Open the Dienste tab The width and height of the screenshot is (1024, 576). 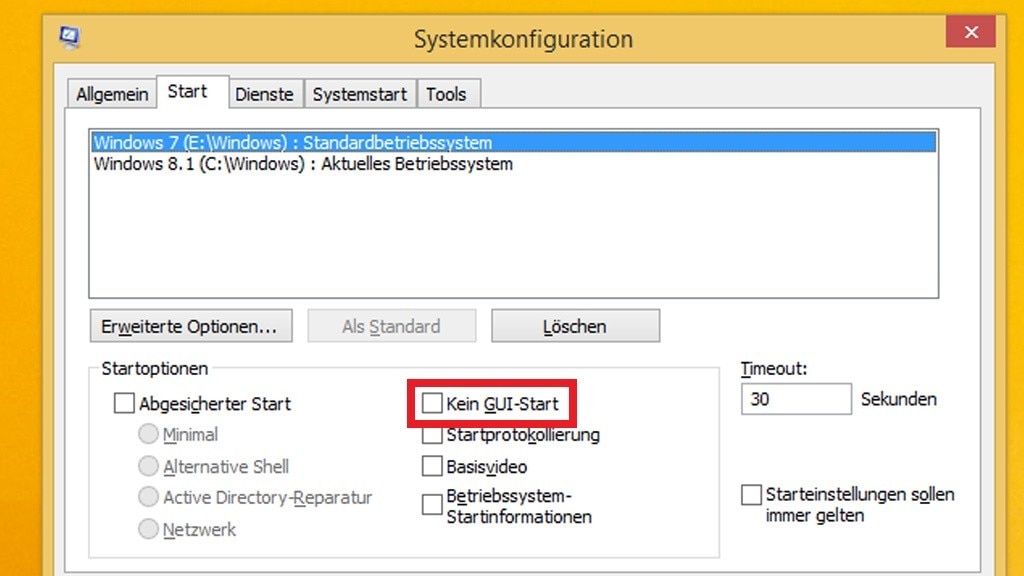click(264, 94)
